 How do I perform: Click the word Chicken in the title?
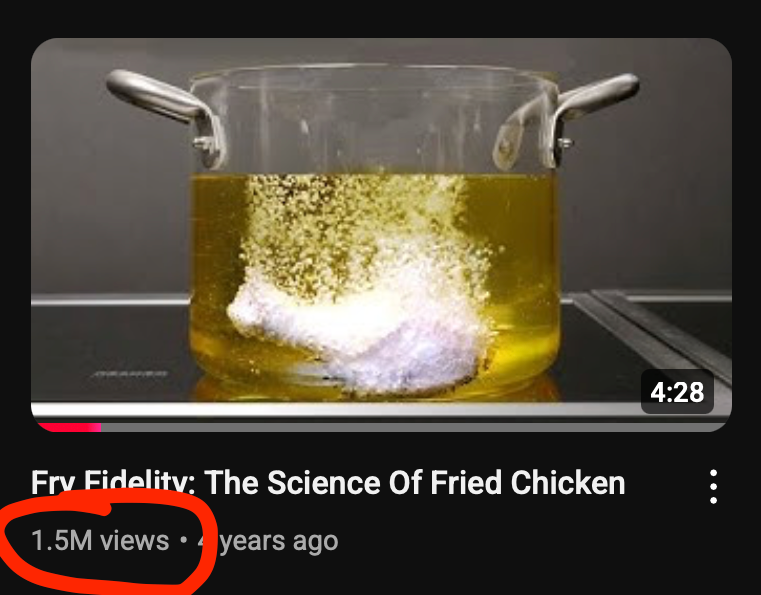(x=568, y=483)
